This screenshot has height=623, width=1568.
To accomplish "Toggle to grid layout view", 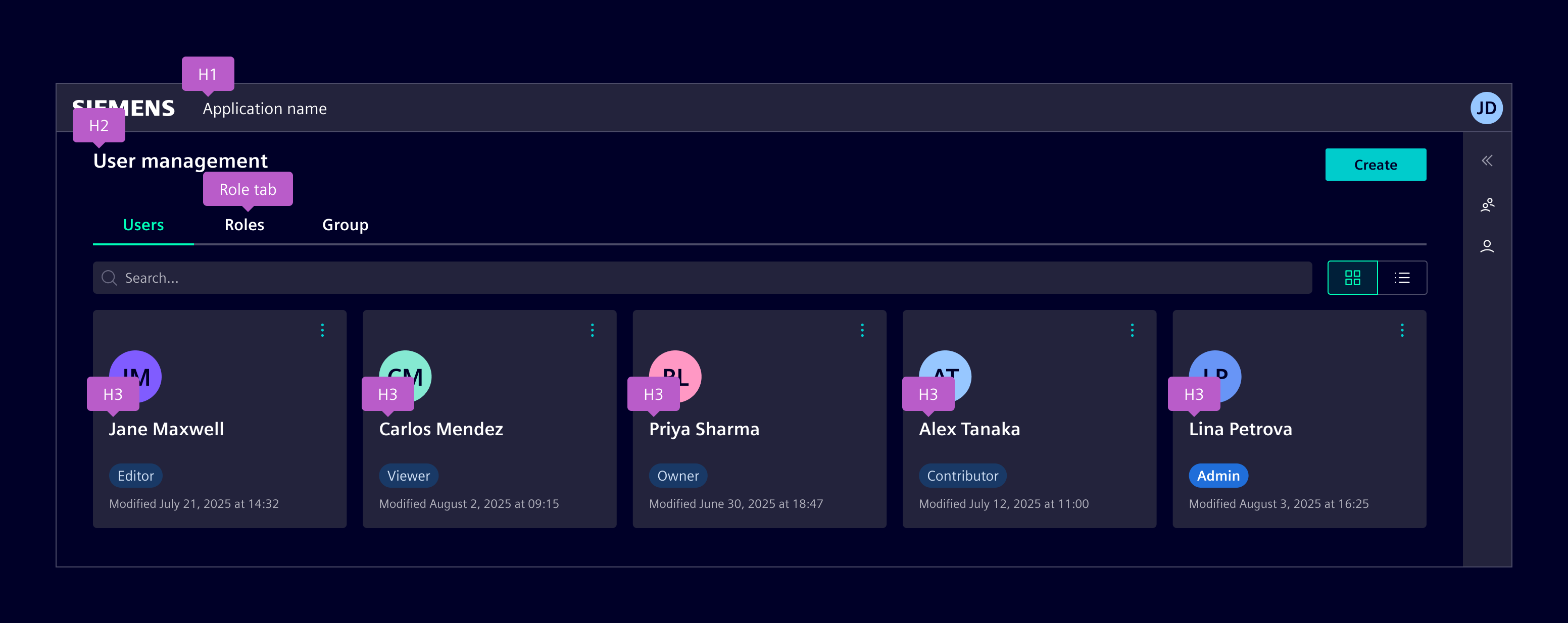I will click(1352, 278).
